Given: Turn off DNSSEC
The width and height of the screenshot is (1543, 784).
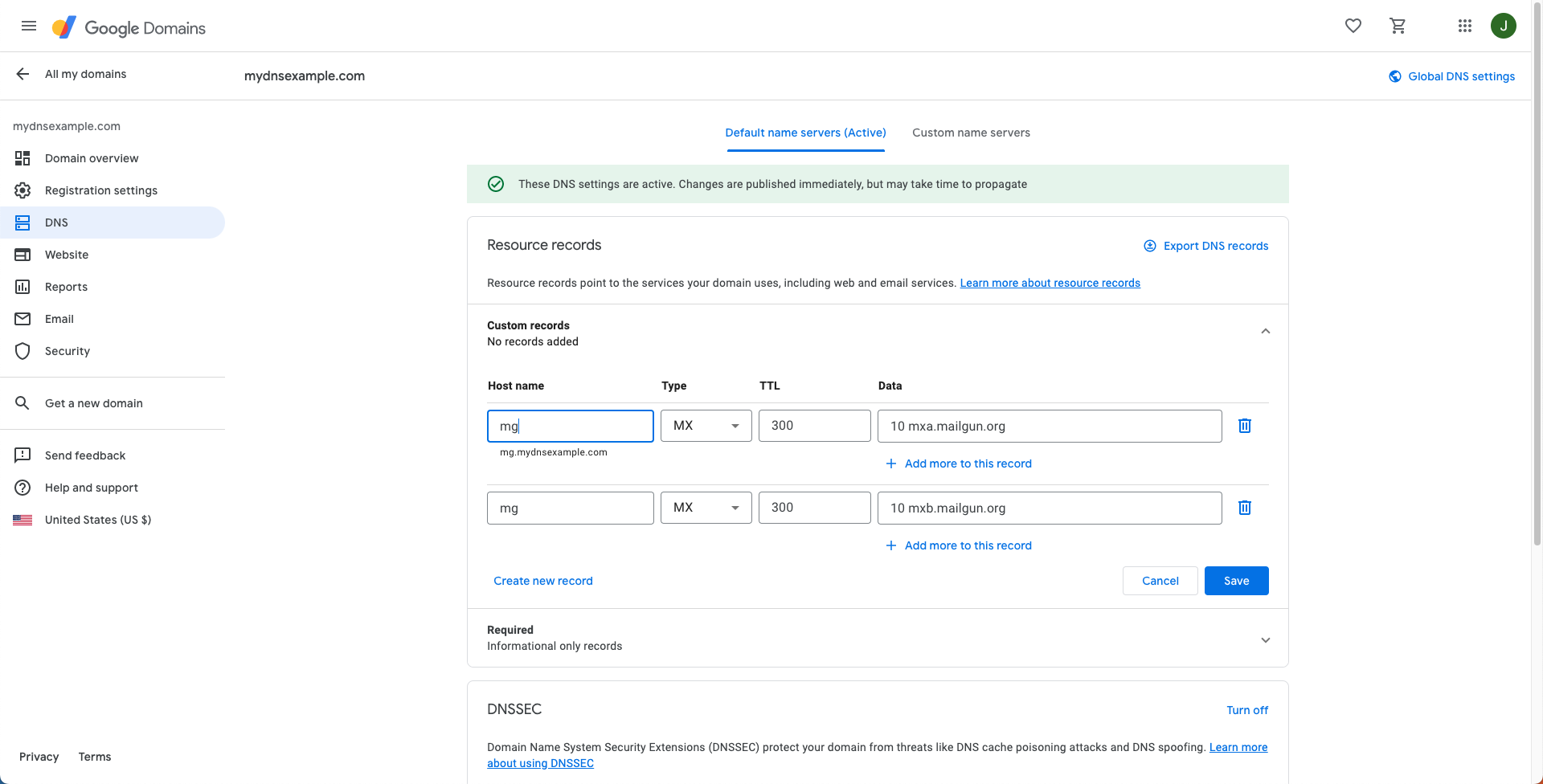Looking at the screenshot, I should [1247, 710].
